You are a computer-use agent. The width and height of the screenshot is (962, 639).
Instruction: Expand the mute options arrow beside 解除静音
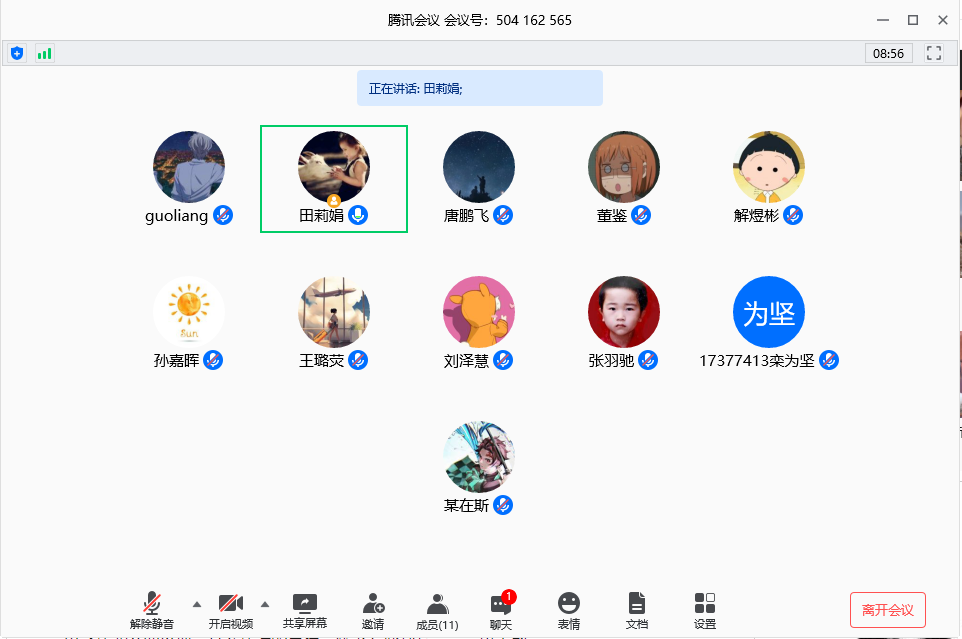tap(196, 605)
